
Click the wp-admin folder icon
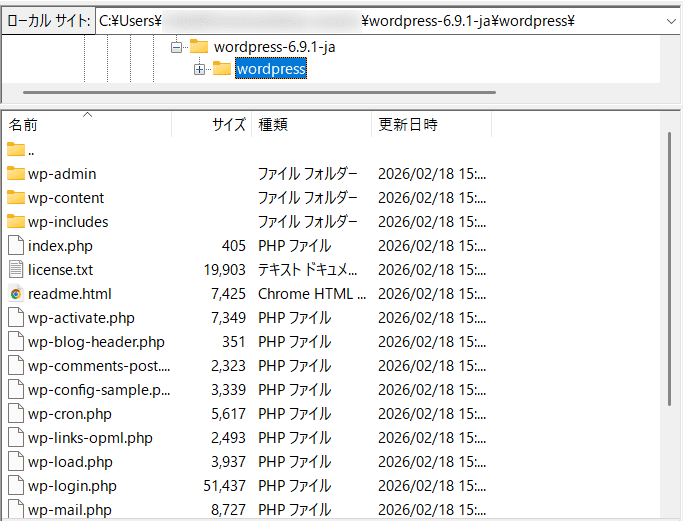pyautogui.click(x=16, y=173)
